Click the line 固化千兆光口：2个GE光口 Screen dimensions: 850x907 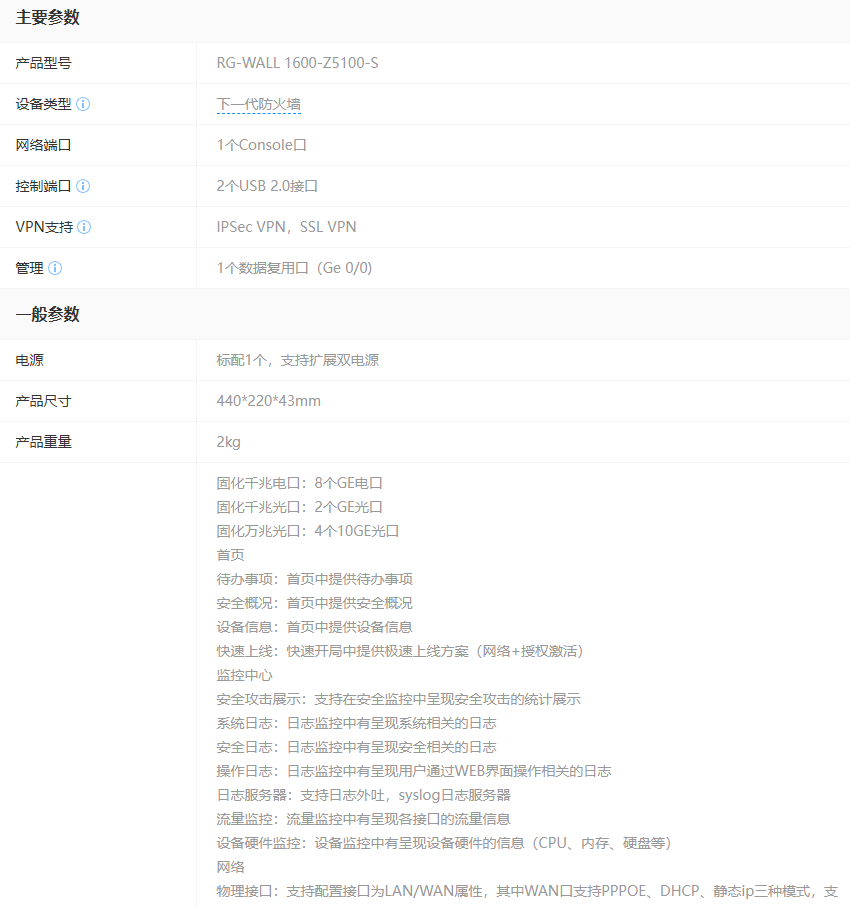click(300, 507)
